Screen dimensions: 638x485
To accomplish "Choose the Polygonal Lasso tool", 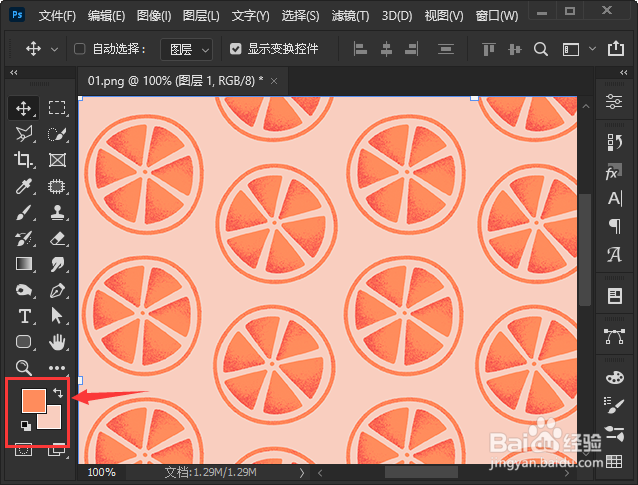I will point(23,134).
